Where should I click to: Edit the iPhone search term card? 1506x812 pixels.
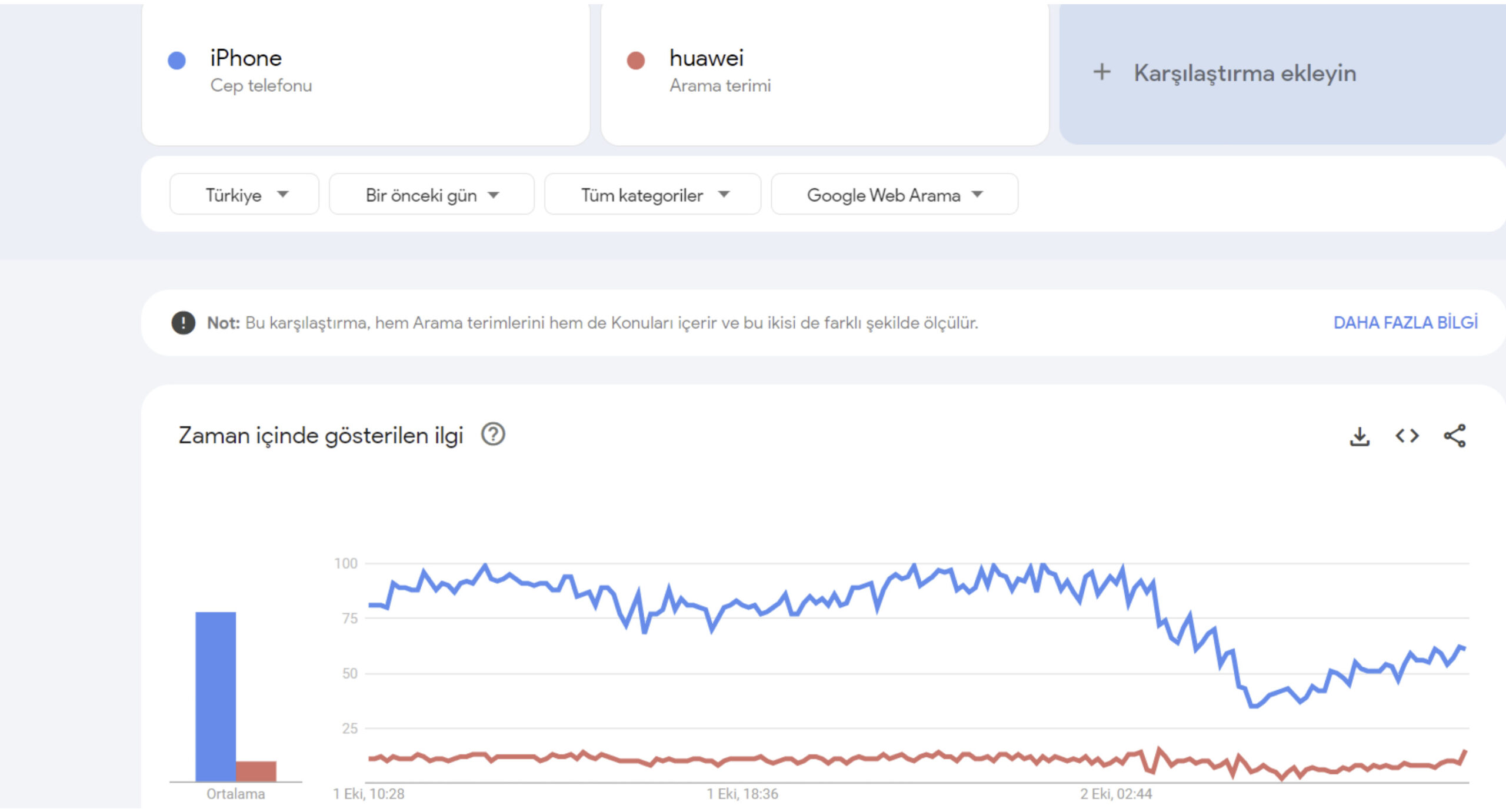pyautogui.click(x=365, y=73)
